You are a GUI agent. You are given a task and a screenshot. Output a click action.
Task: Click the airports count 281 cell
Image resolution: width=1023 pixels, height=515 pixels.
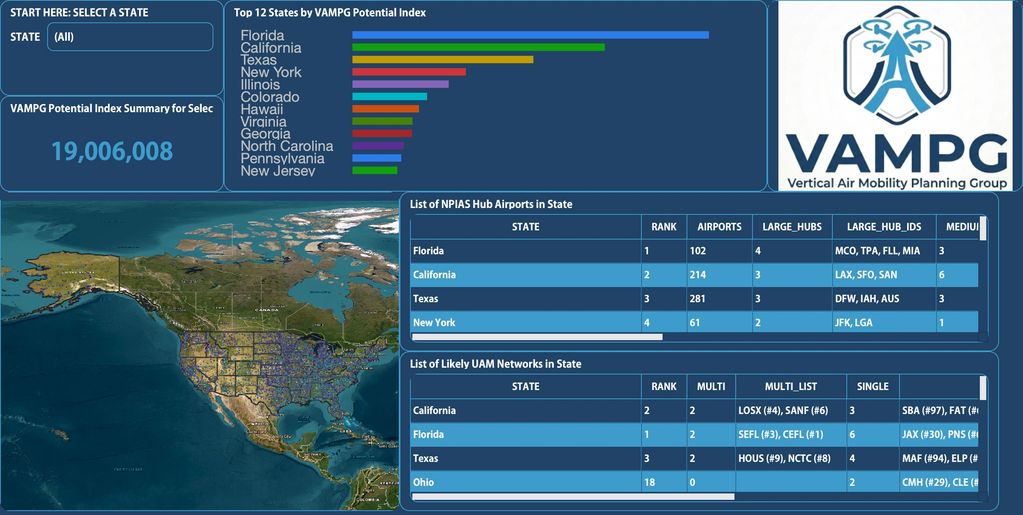pos(720,299)
